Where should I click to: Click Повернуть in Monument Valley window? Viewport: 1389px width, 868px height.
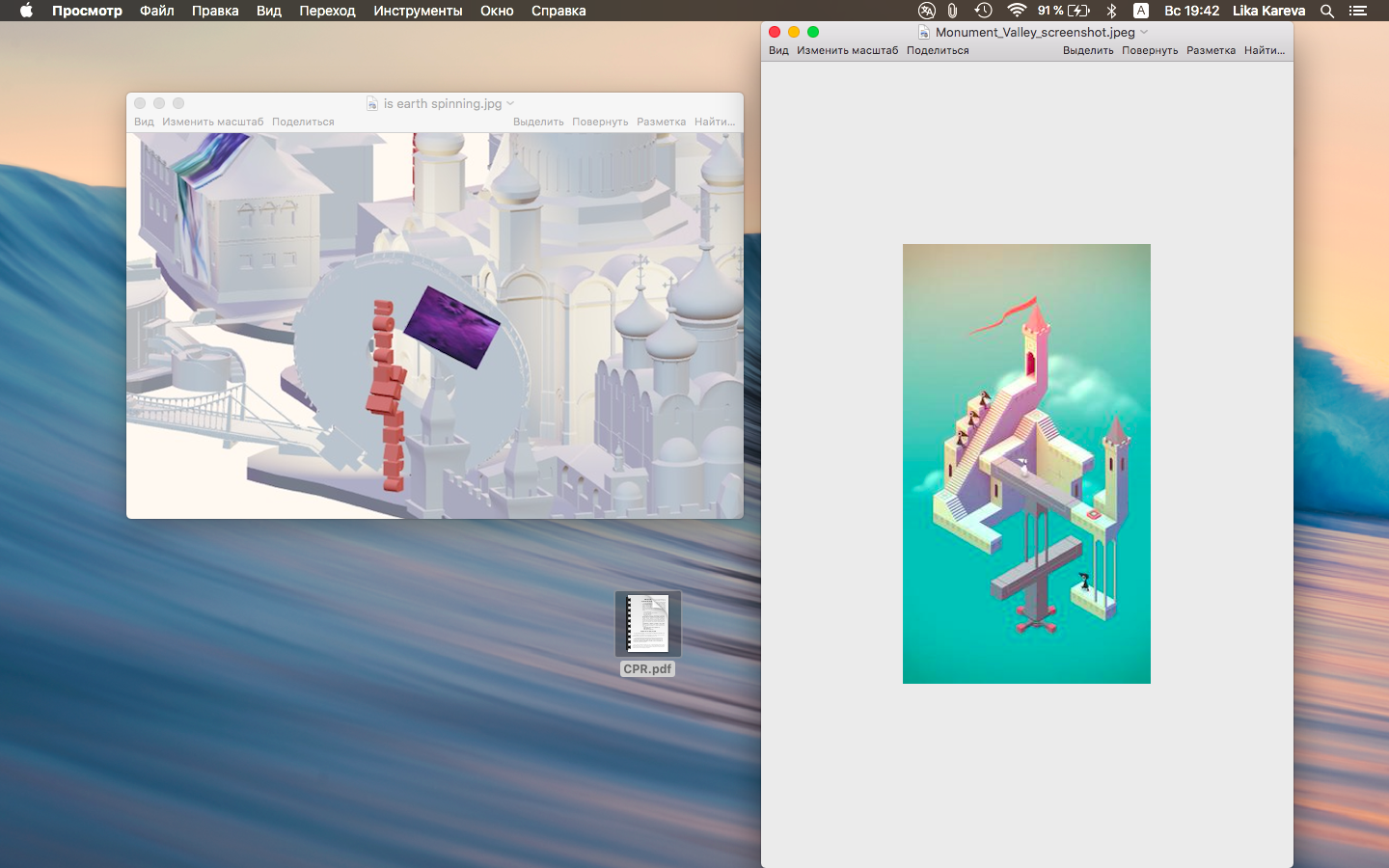pos(1150,50)
